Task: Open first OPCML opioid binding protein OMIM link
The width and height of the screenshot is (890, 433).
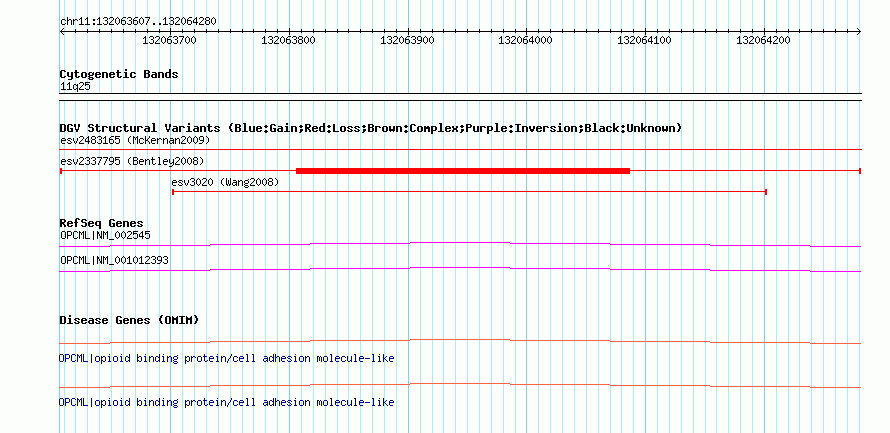Action: tap(226, 359)
